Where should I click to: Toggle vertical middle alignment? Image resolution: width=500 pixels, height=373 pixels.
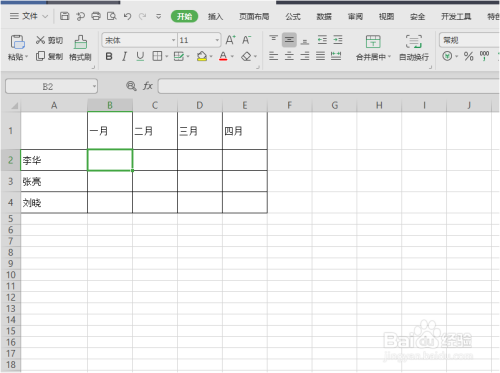click(x=289, y=40)
